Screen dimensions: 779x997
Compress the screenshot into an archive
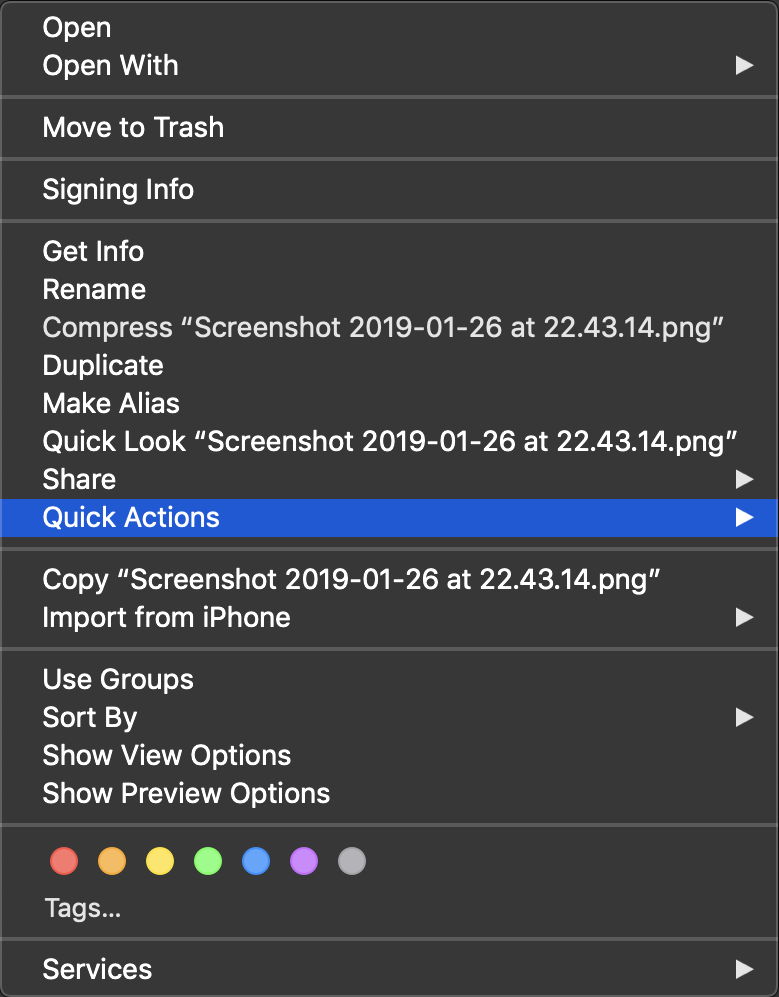point(200,328)
